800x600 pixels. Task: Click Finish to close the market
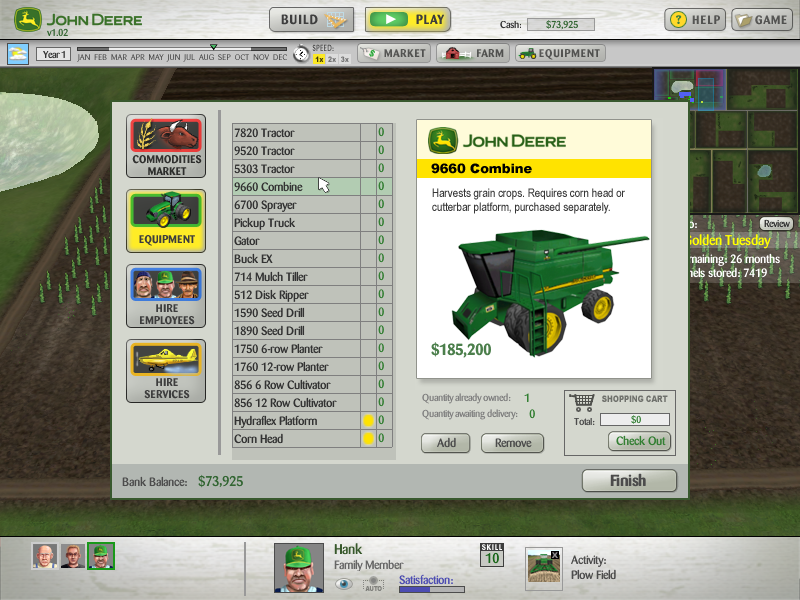(x=629, y=481)
